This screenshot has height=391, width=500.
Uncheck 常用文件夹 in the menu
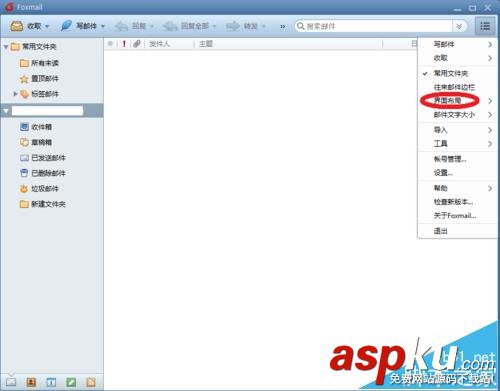457,73
